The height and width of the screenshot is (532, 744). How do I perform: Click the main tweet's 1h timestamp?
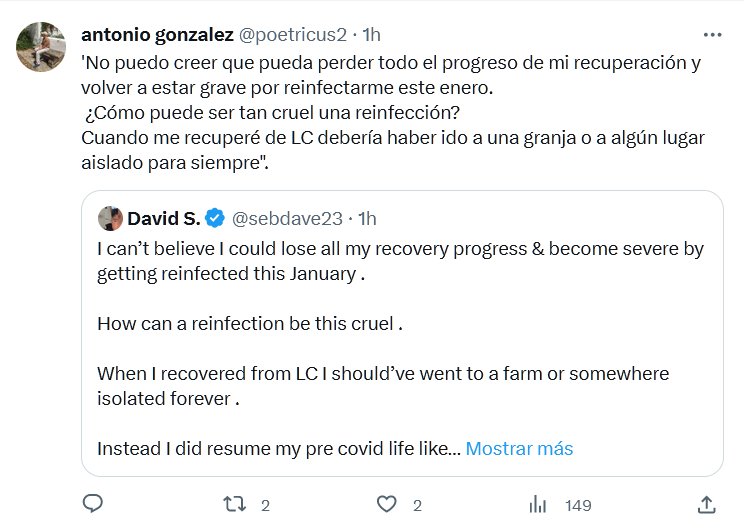coord(371,34)
